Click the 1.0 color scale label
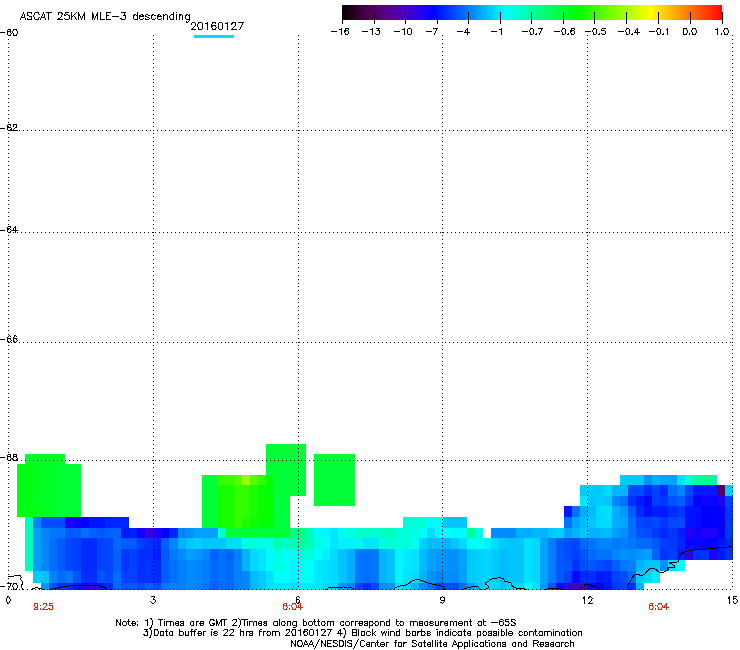740x650 pixels. (722, 32)
